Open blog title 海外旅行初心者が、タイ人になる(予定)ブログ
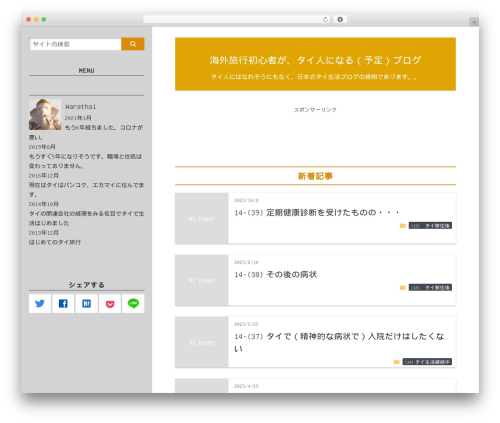 [315, 60]
